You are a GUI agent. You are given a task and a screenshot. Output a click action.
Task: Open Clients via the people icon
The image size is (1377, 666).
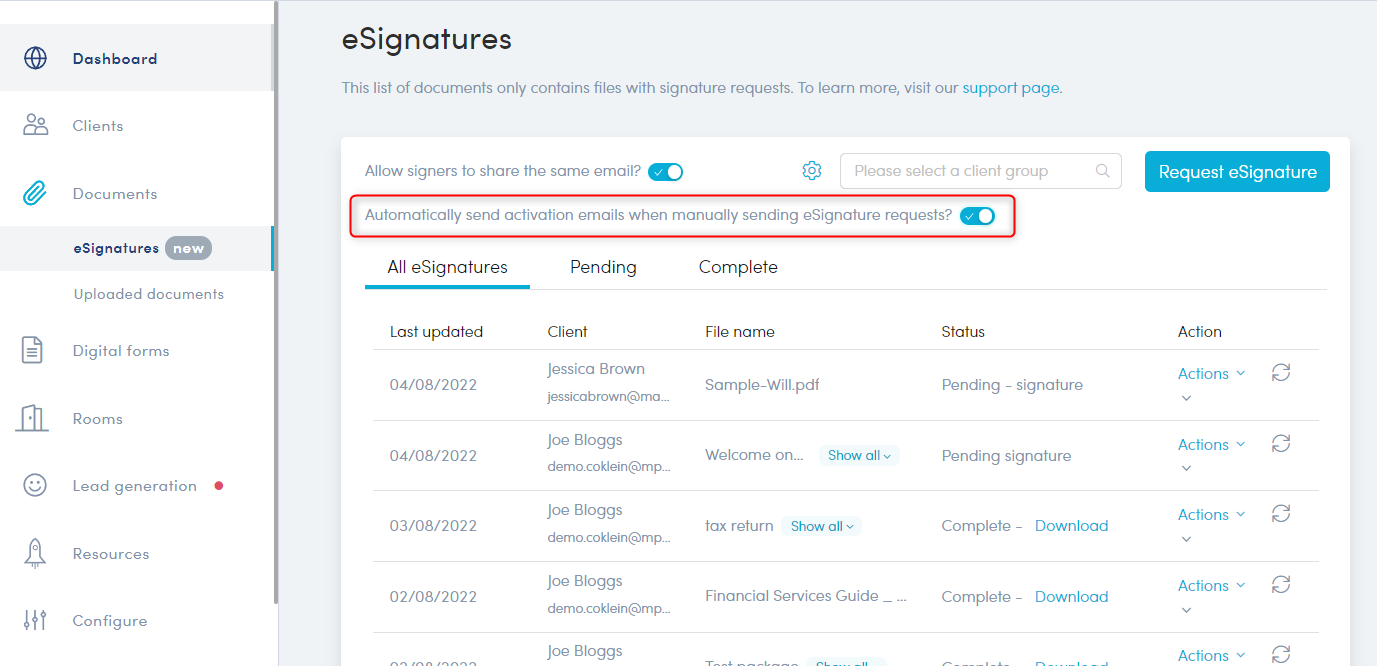click(x=35, y=125)
